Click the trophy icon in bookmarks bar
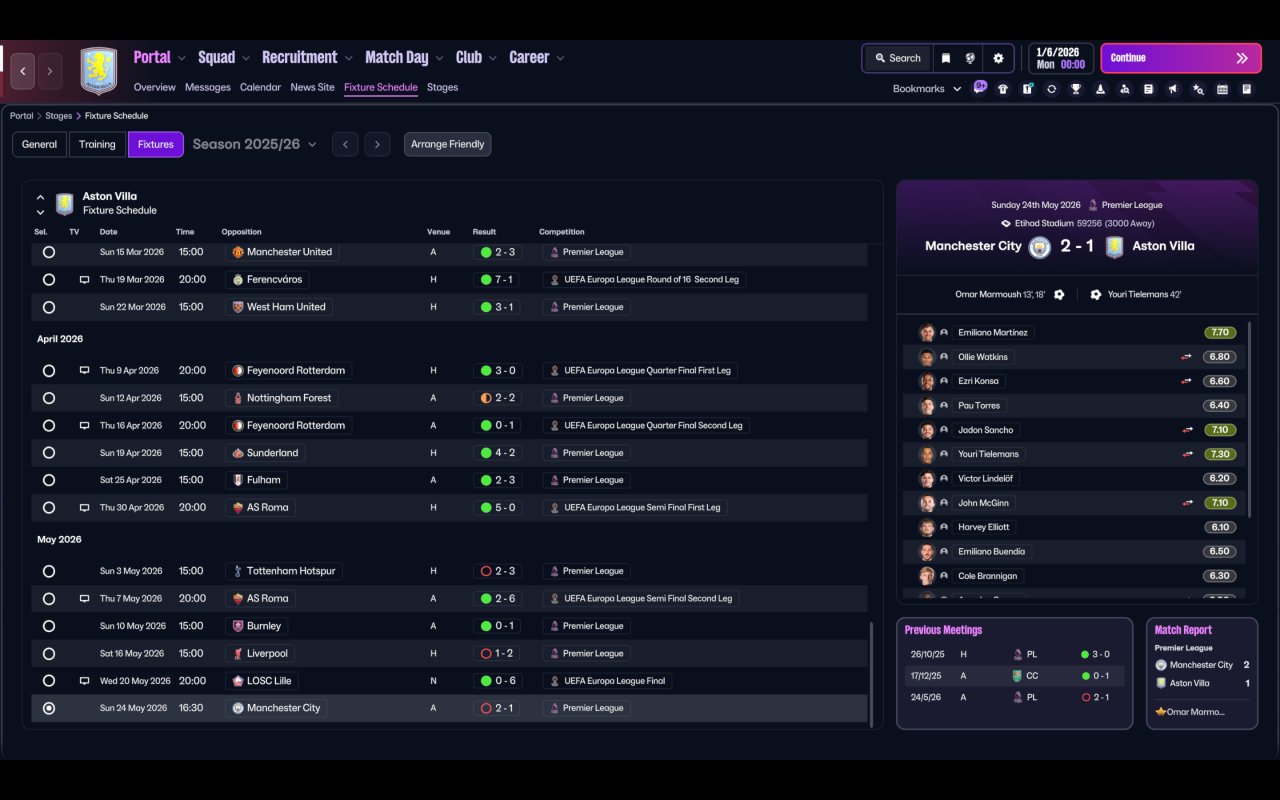The width and height of the screenshot is (1280, 800). 1076,89
